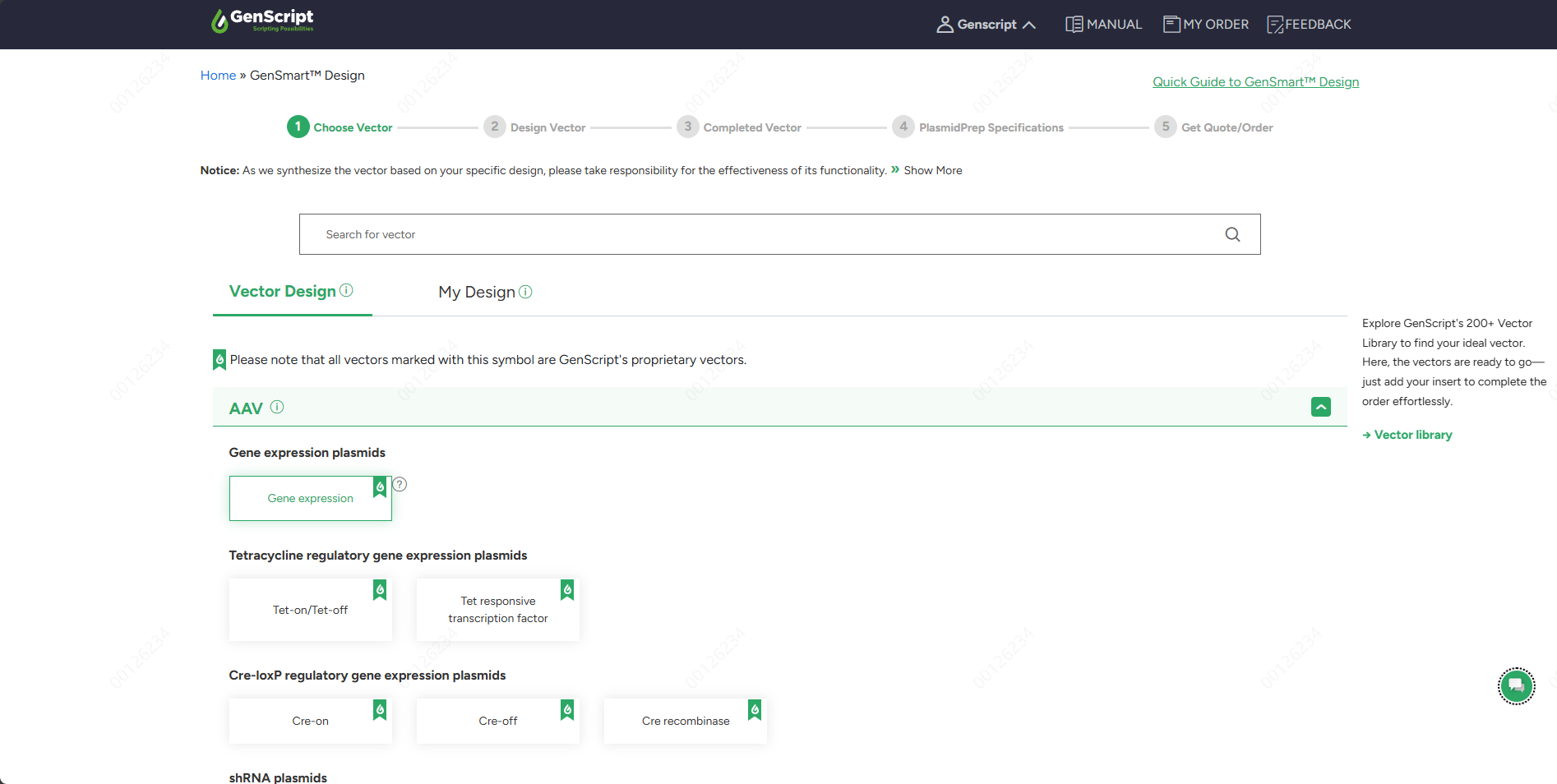Click the info icon beside My Design
The height and width of the screenshot is (784, 1557).
526,292
